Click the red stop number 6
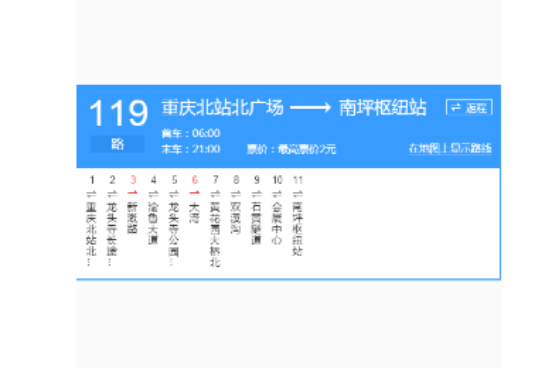Viewport: 552px width, 368px height. coord(195,180)
